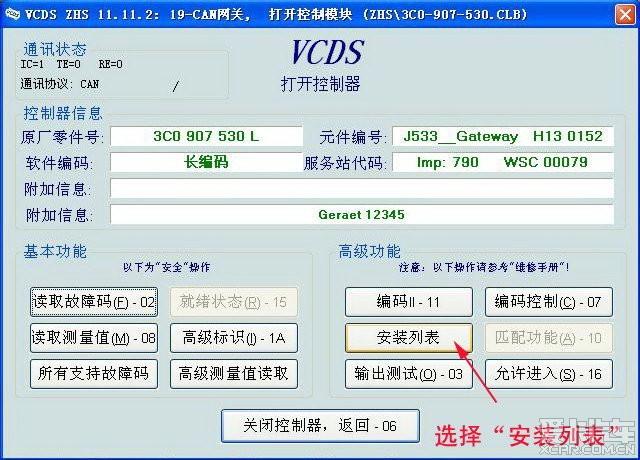This screenshot has height=460, width=640.
Task: Click the 打开控制器 heading text
Action: coord(320,84)
